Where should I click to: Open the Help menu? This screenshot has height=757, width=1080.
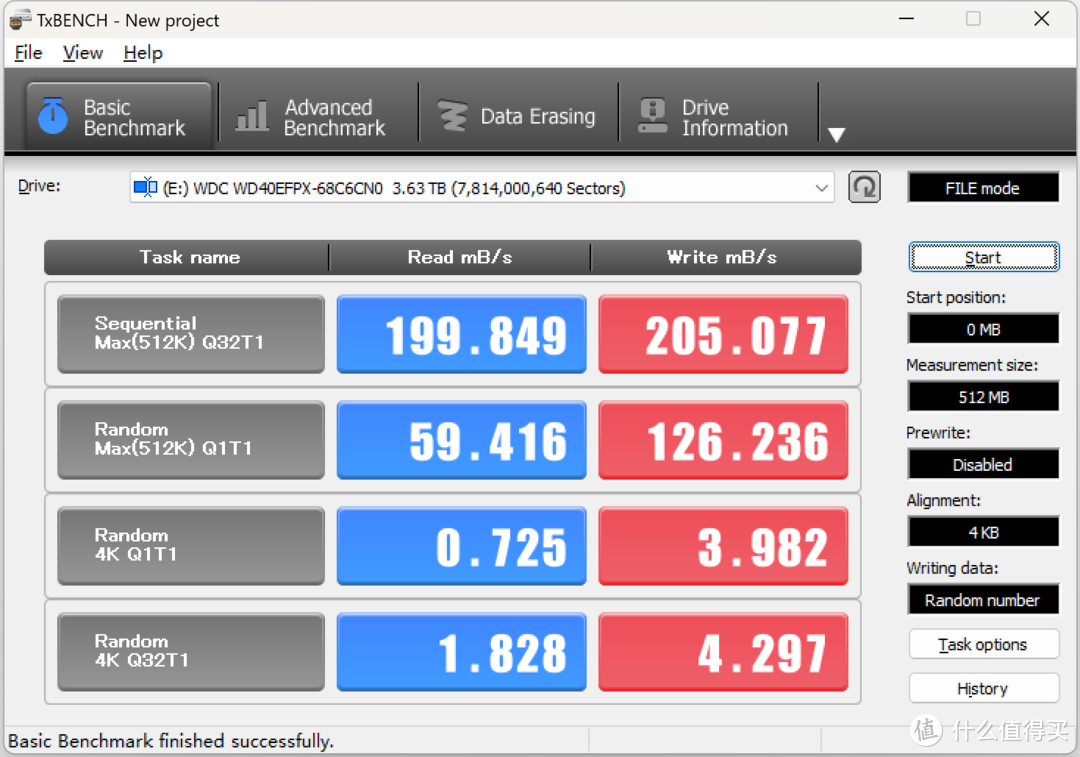(143, 53)
